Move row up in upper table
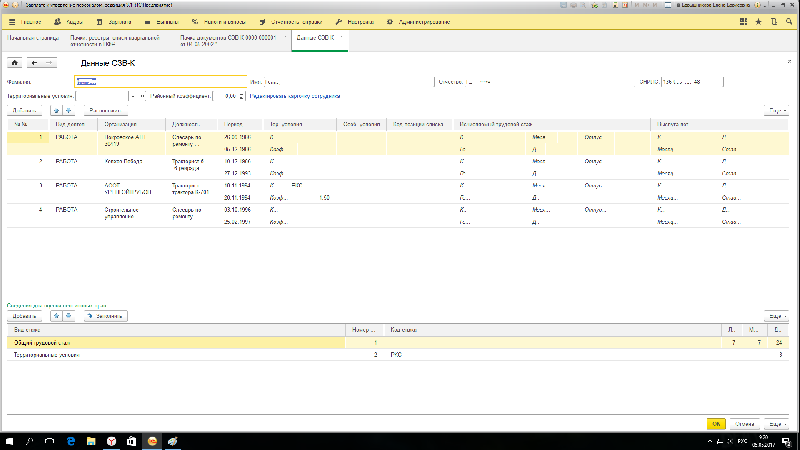This screenshot has width=800, height=450. coord(57,110)
